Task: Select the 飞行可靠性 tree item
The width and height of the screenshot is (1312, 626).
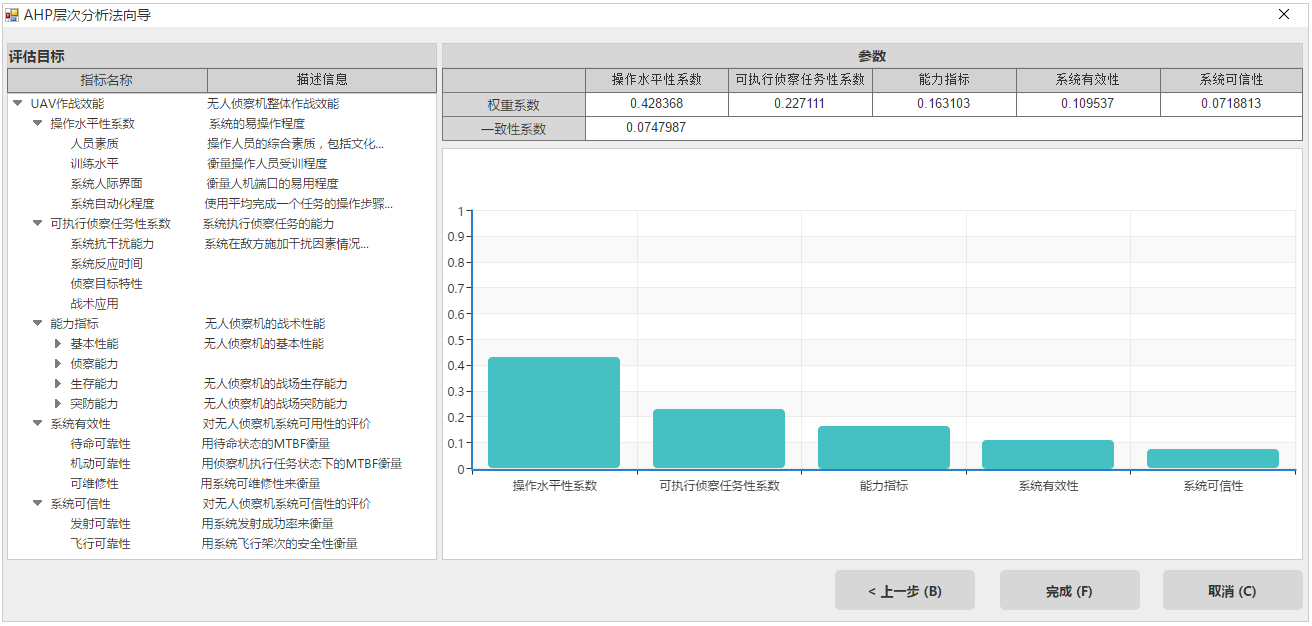Action: 100,544
